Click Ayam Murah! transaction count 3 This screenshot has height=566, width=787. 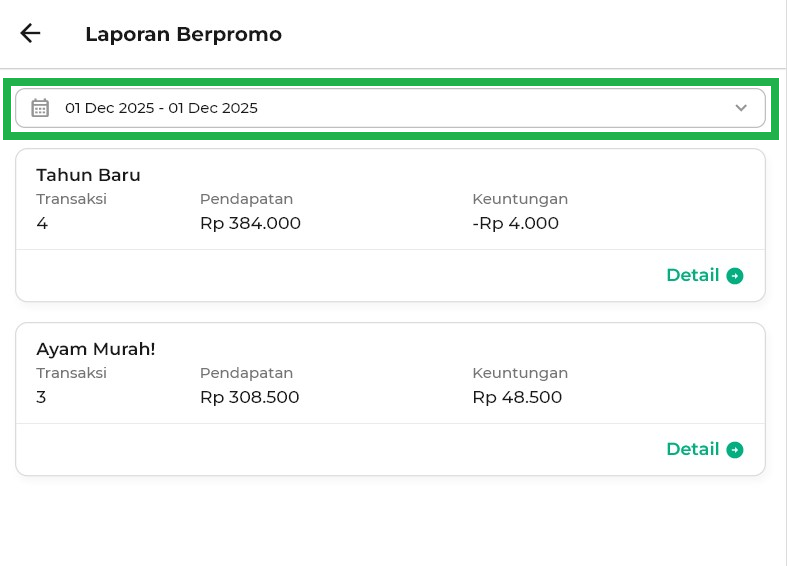click(41, 397)
